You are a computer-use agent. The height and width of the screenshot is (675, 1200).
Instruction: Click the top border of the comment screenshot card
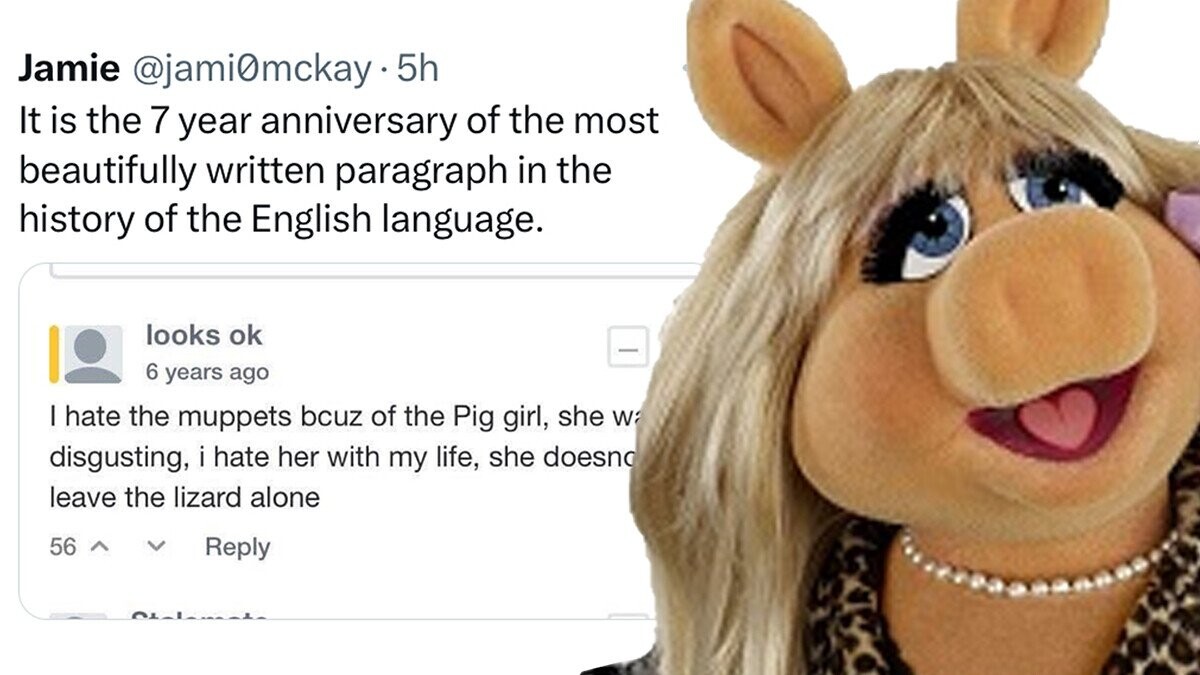tap(360, 266)
